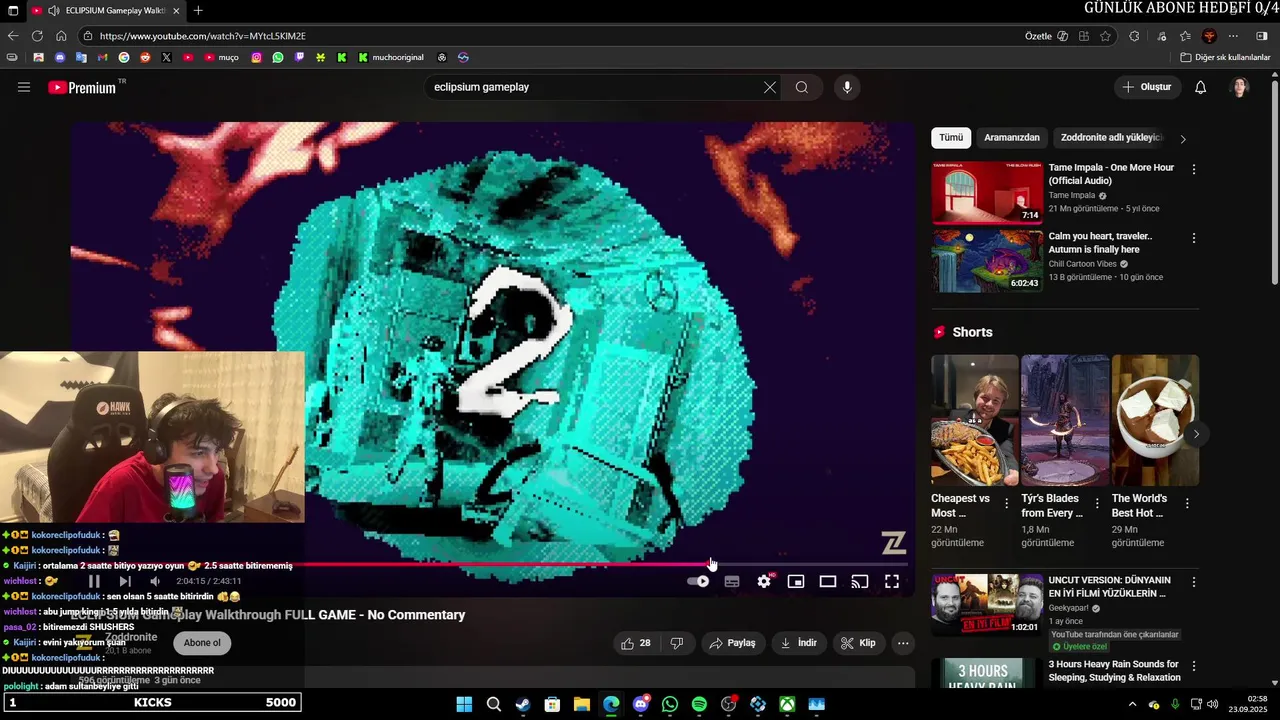Open the muço bookmark
This screenshot has width=1280, height=720.
click(221, 58)
